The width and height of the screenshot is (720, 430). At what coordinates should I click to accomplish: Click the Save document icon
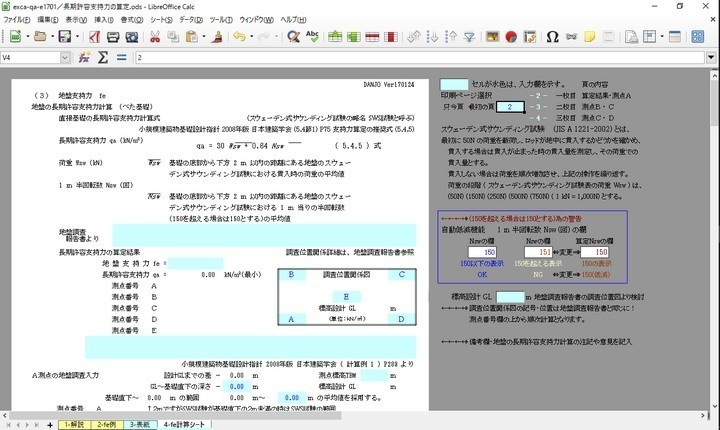[x=65, y=36]
